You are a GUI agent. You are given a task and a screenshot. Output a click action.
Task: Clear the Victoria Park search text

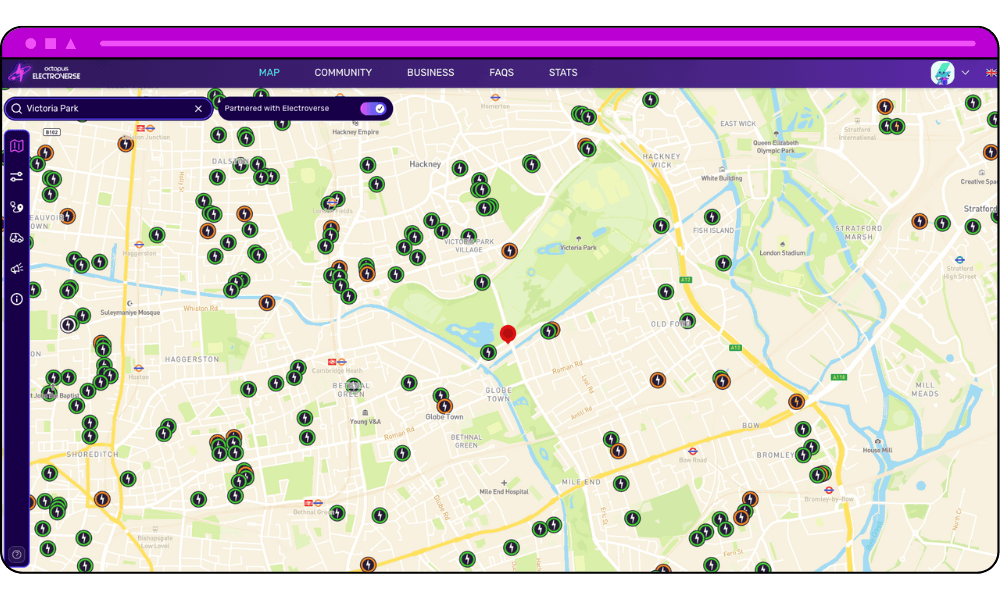(198, 108)
